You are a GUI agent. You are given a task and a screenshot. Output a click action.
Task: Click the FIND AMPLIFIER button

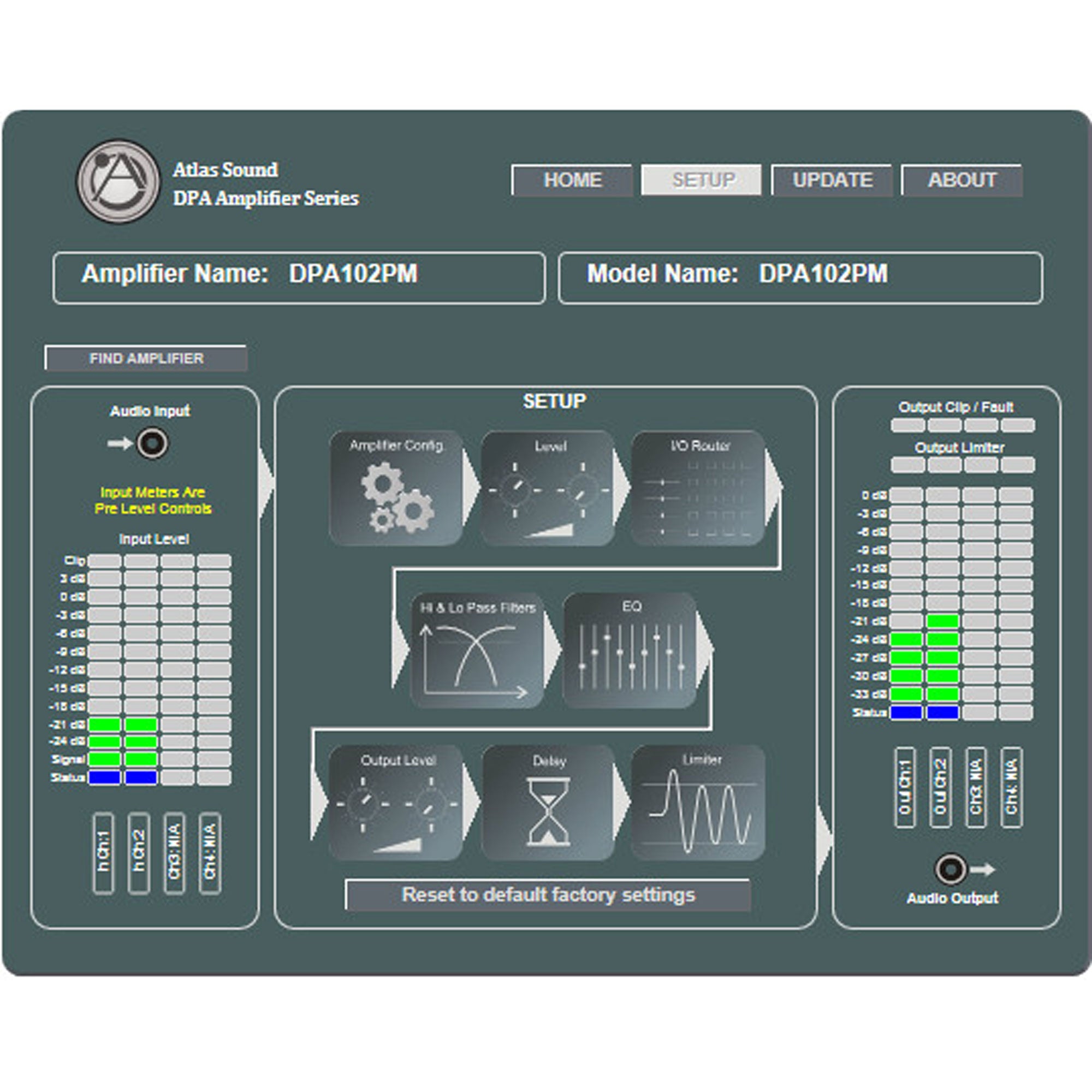coord(146,358)
